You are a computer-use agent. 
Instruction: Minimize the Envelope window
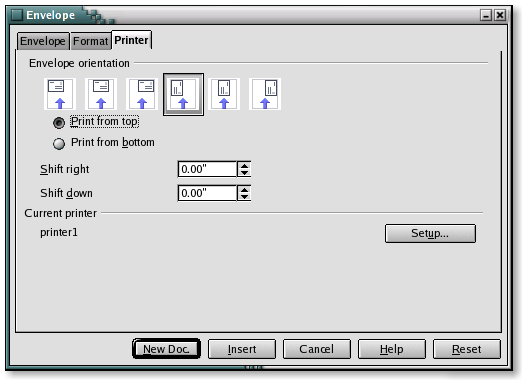486,15
